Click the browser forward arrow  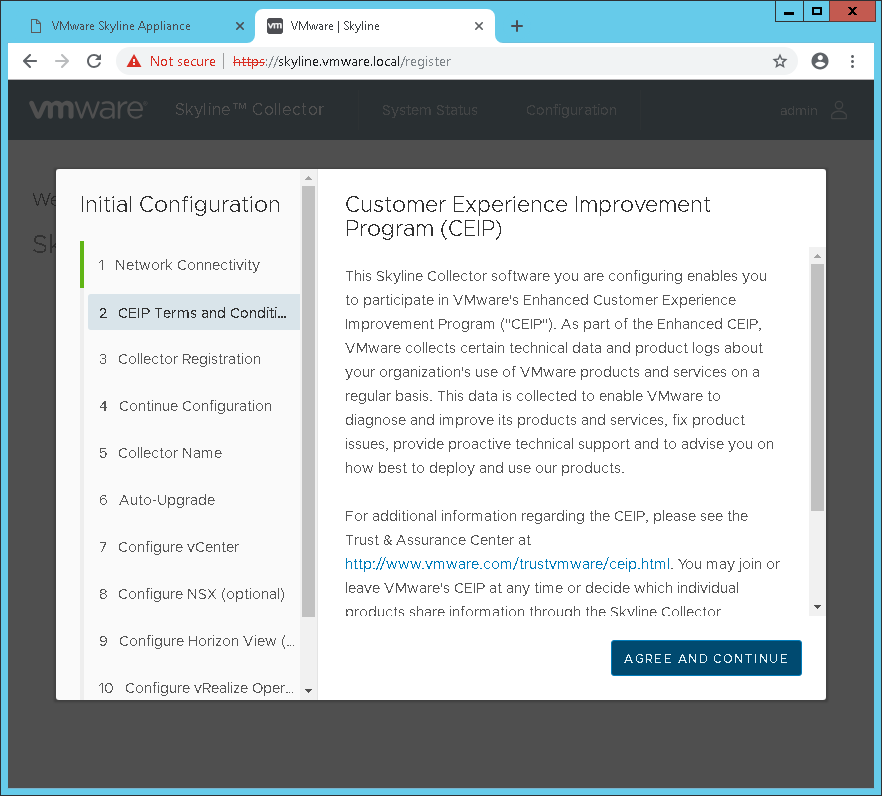62,61
